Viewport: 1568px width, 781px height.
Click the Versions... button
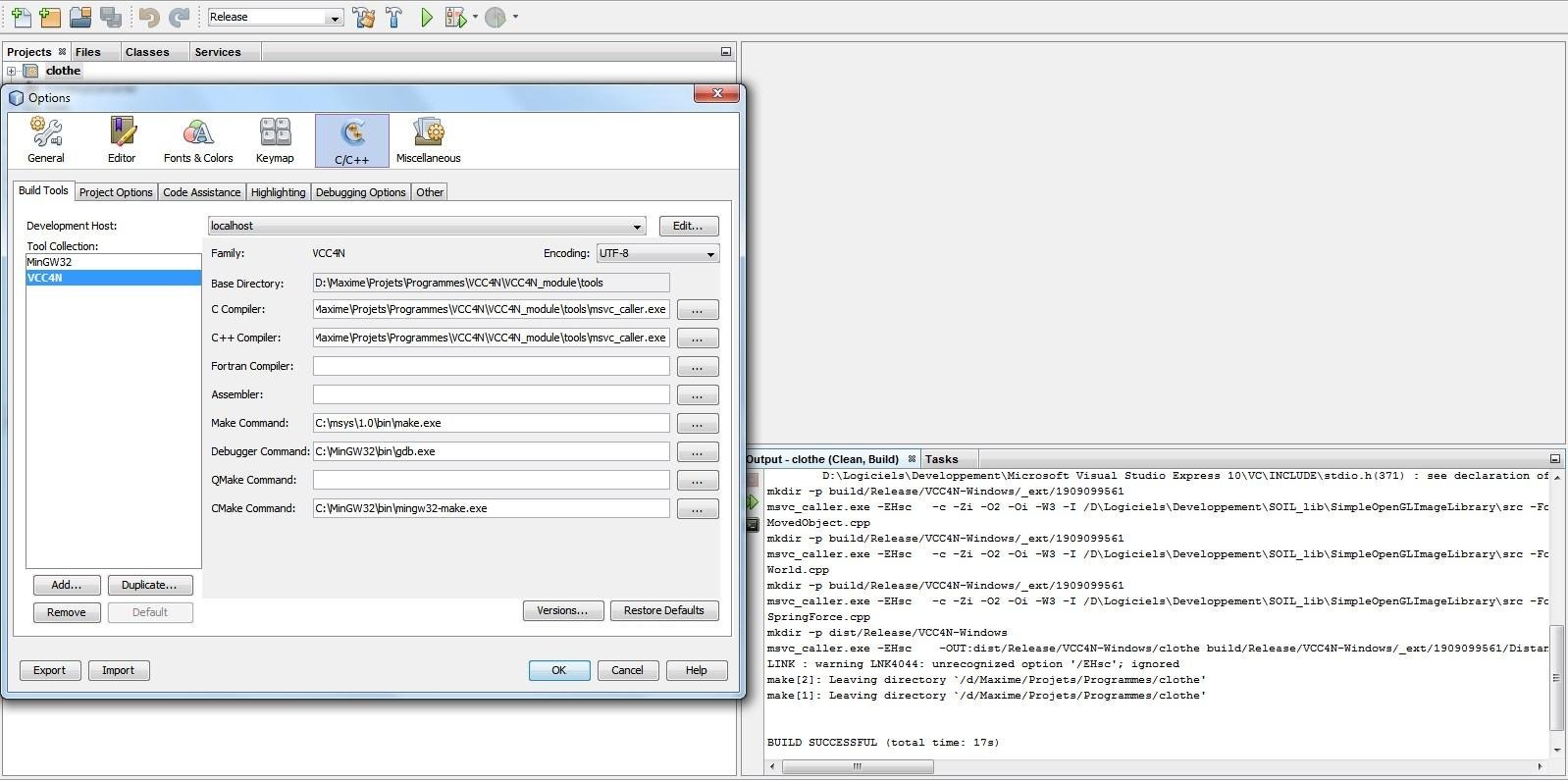(563, 610)
